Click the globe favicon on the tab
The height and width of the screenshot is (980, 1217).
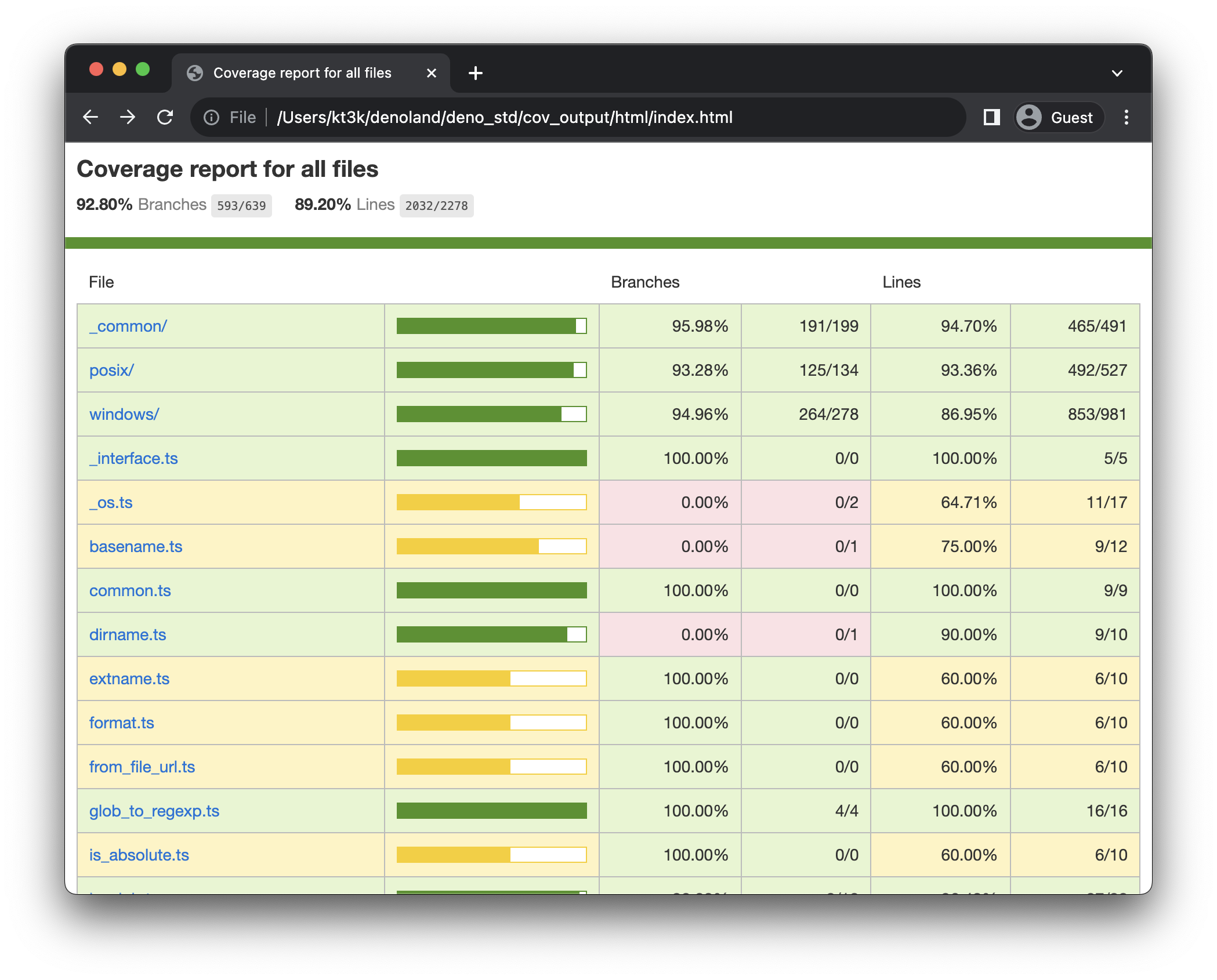pyautogui.click(x=195, y=72)
